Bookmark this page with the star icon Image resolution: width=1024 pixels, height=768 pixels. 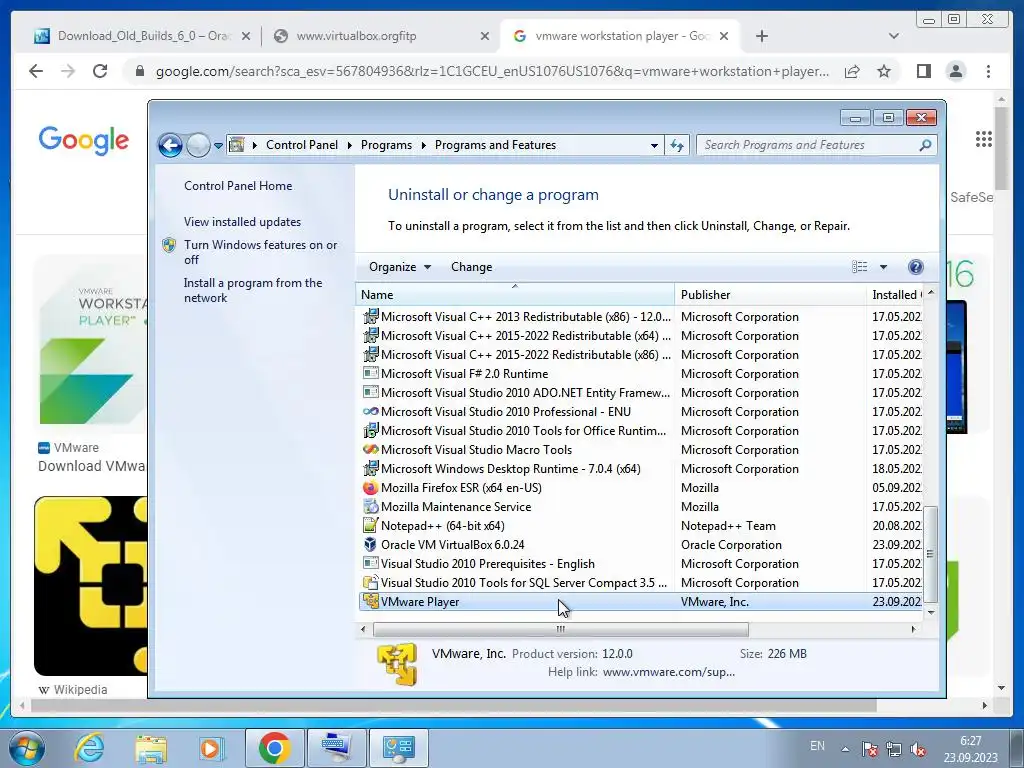pyautogui.click(x=884, y=71)
